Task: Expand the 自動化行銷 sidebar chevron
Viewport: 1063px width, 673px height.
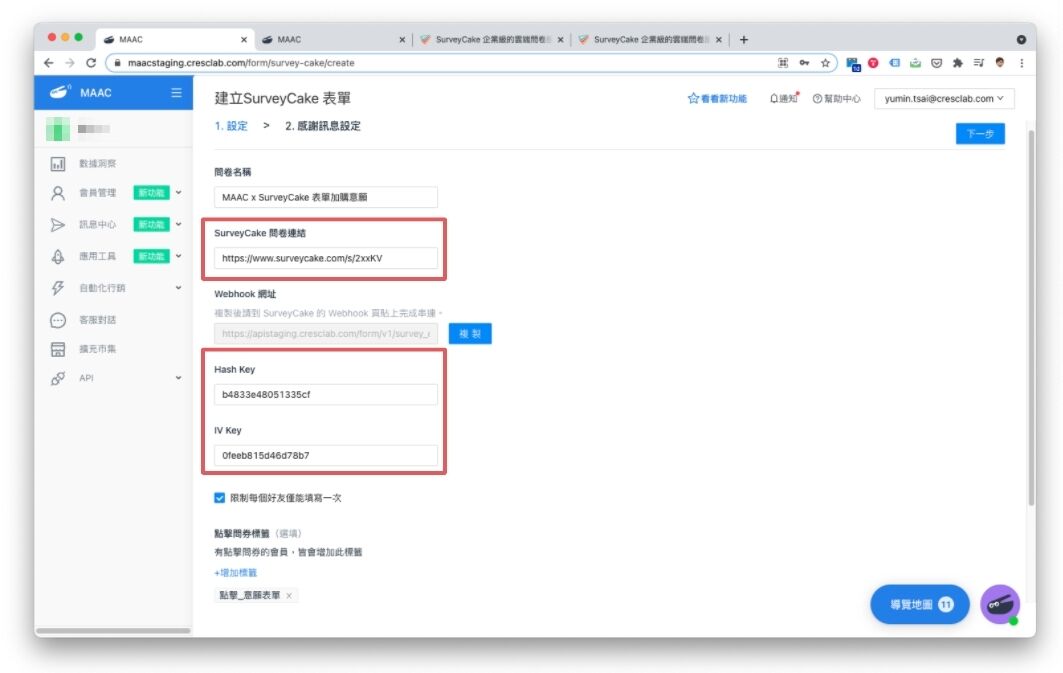Action: point(178,288)
